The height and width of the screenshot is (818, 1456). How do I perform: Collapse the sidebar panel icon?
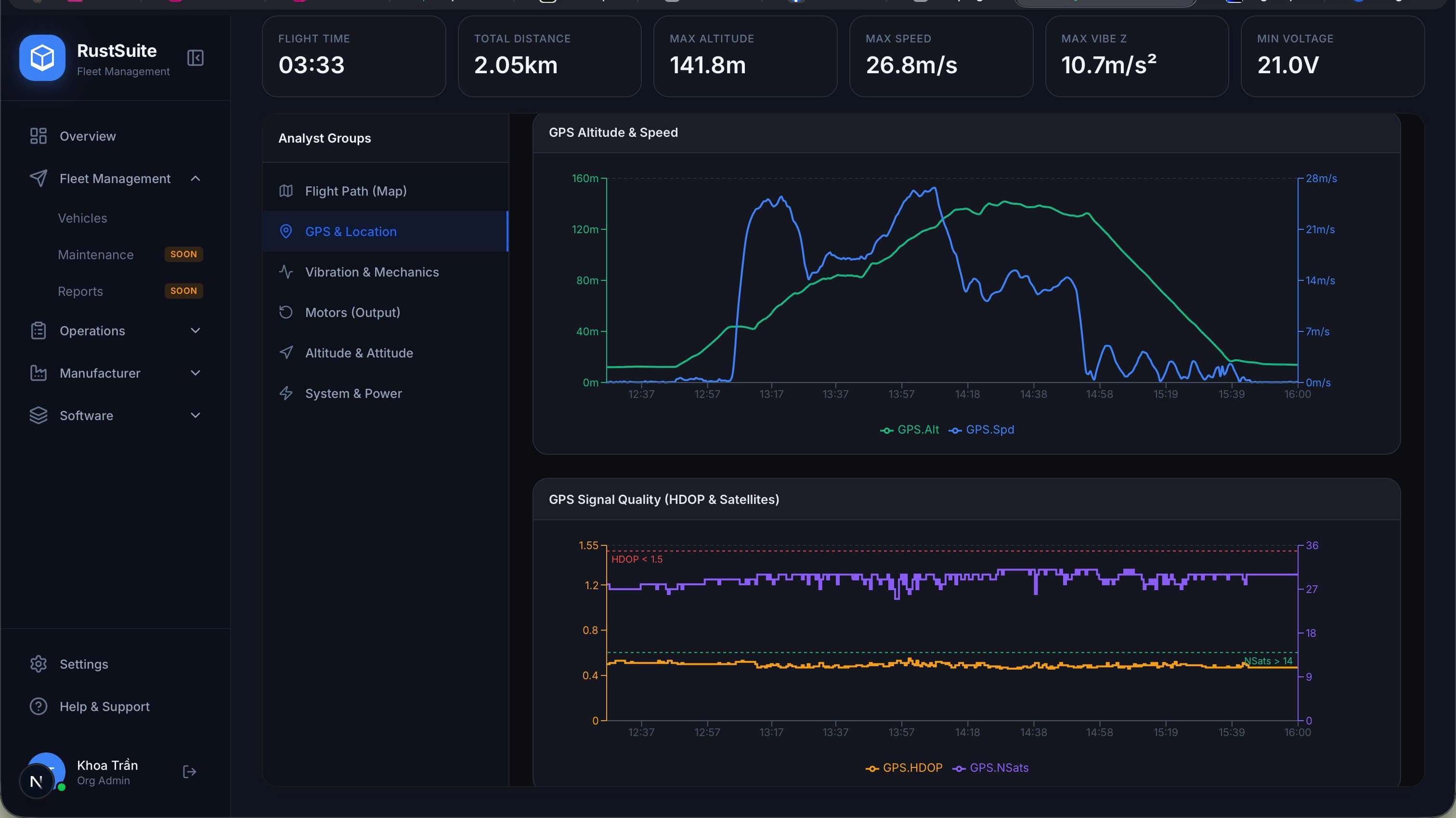(x=195, y=58)
